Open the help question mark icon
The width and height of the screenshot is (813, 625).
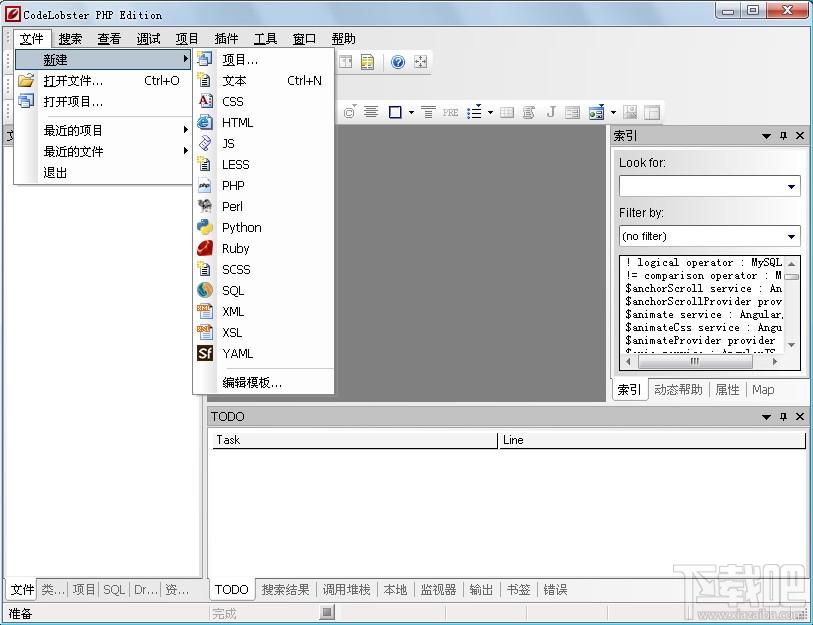(x=398, y=62)
